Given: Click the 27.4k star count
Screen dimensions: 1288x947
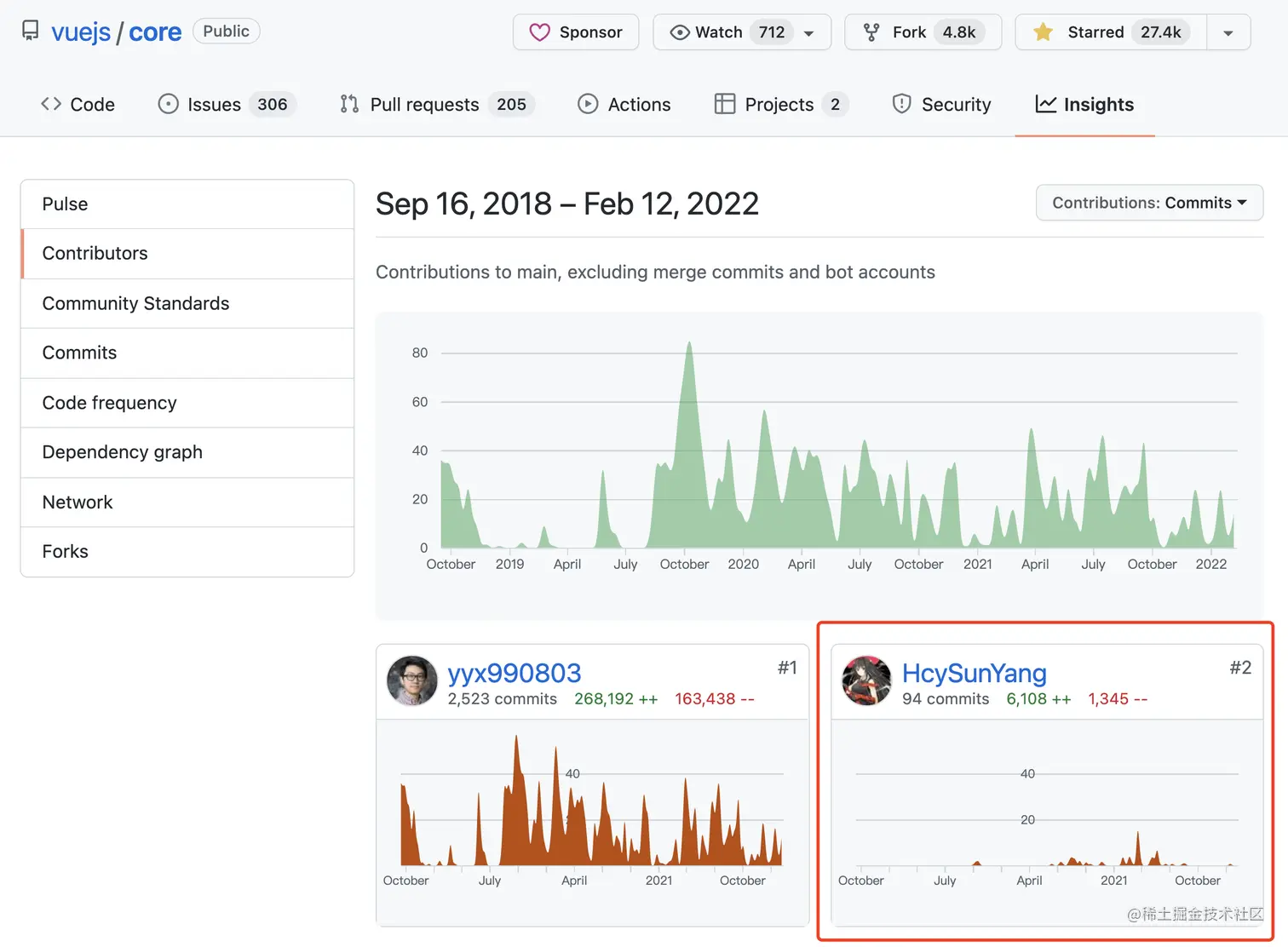Looking at the screenshot, I should pos(1161,32).
